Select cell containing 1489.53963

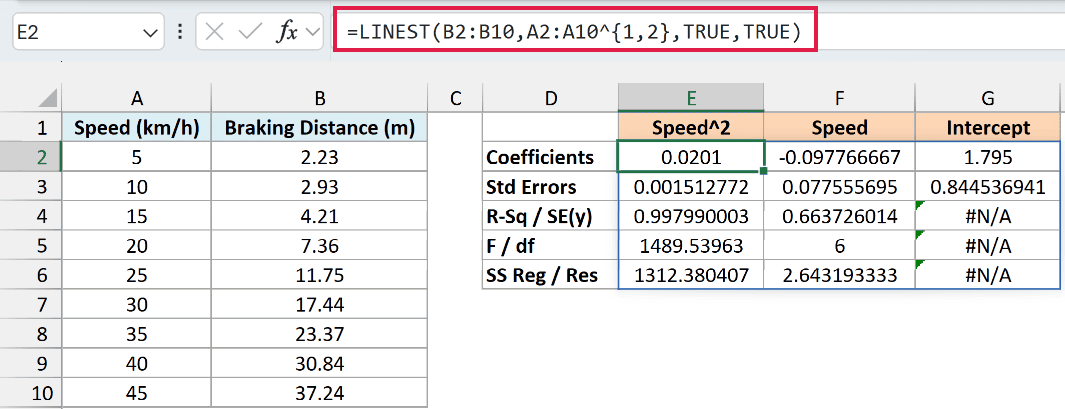(691, 245)
